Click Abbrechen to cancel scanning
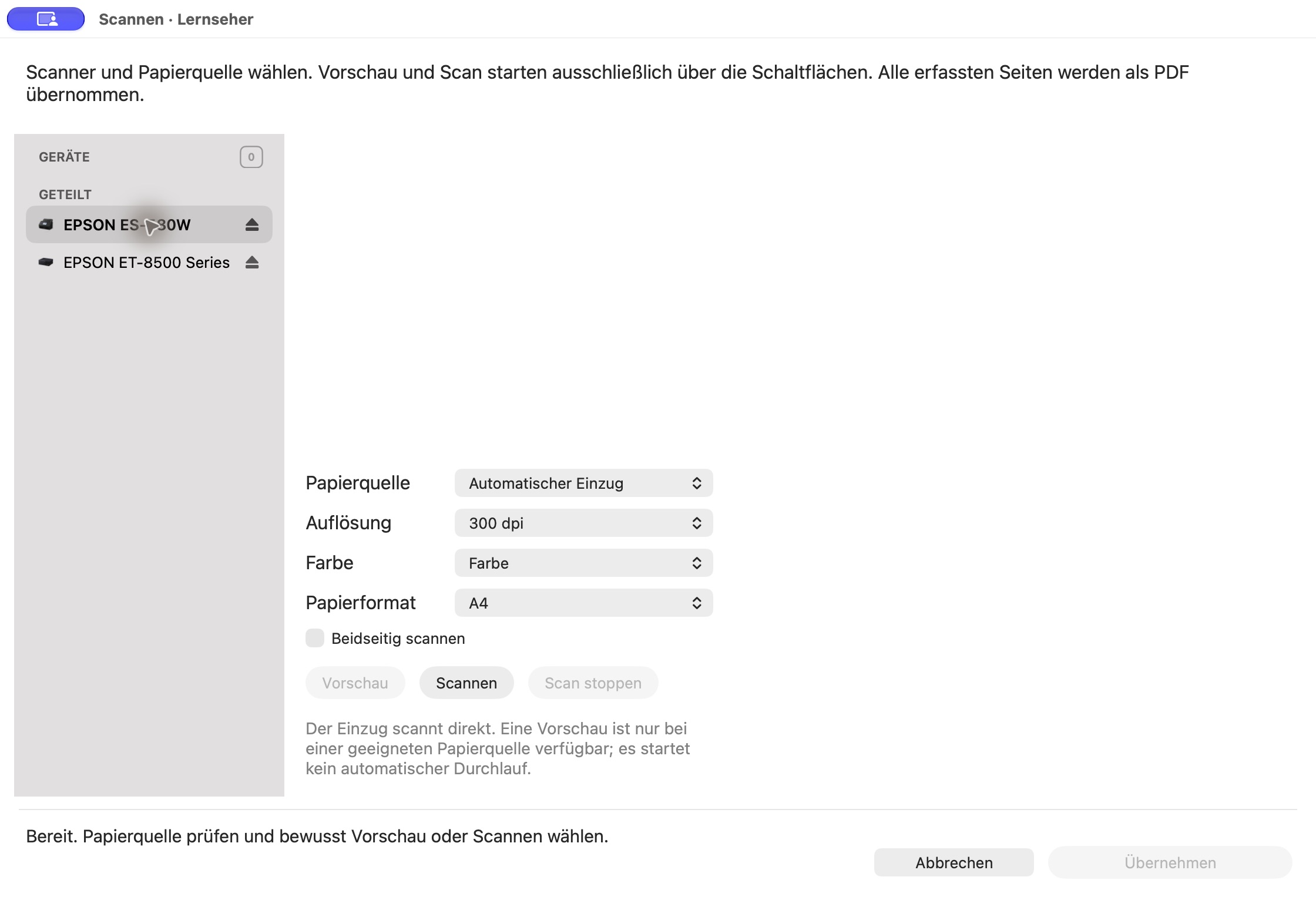Viewport: 1316px width, 907px height. point(954,862)
